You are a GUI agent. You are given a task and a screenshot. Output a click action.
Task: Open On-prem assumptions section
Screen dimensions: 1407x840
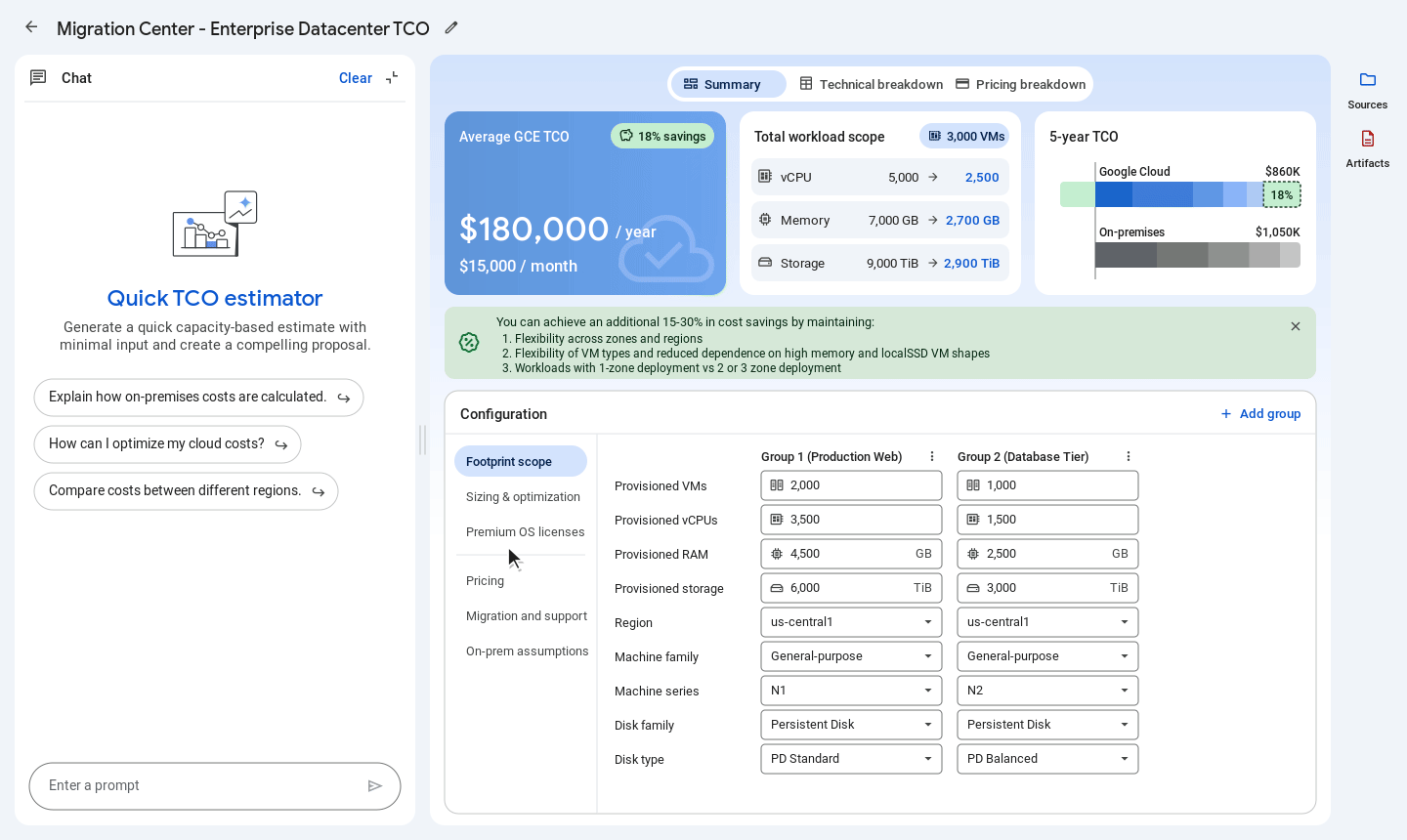[x=528, y=651]
